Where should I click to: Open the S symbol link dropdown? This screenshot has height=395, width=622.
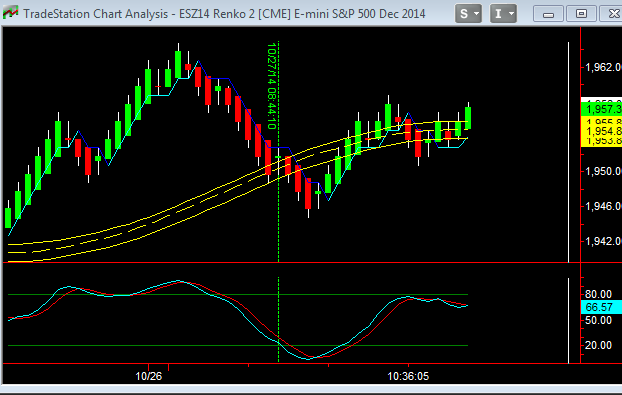pos(468,14)
